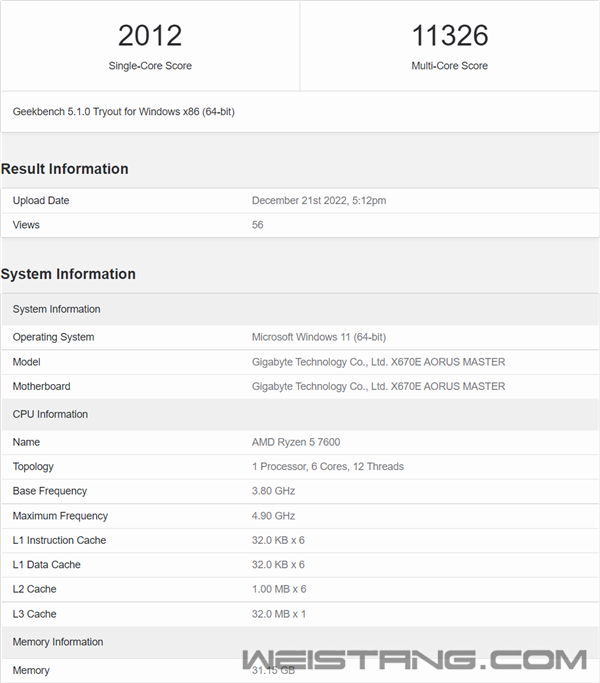
Task: Click '32.0 KB x 6' in L1 Instruction Cache row
Action: pos(278,540)
